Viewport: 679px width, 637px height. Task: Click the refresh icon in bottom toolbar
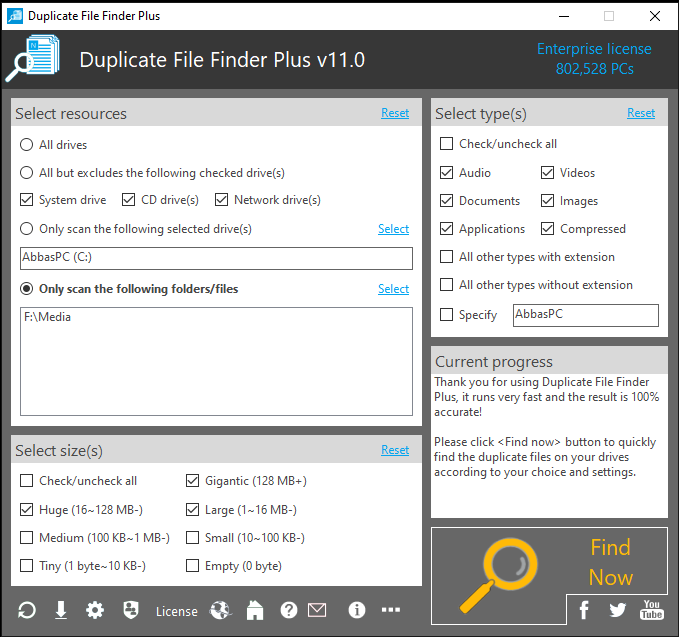click(x=27, y=611)
